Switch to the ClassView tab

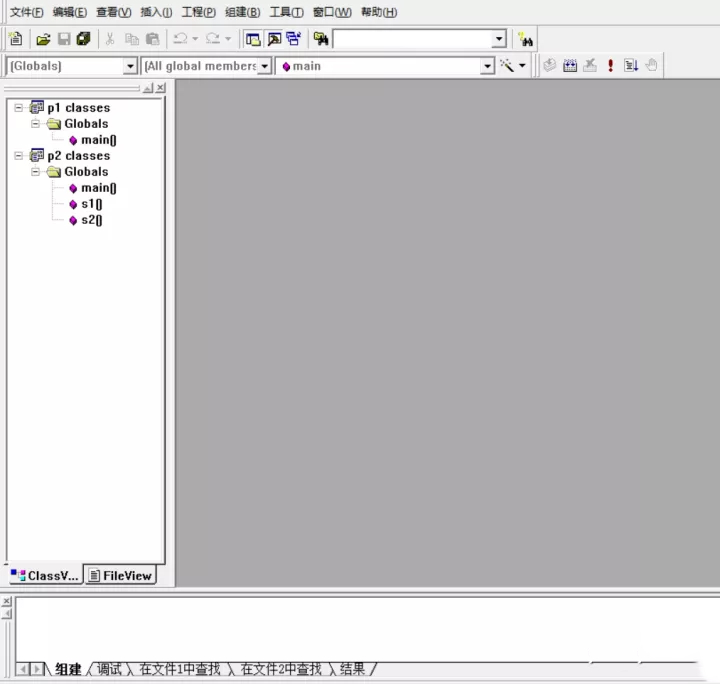(x=45, y=575)
